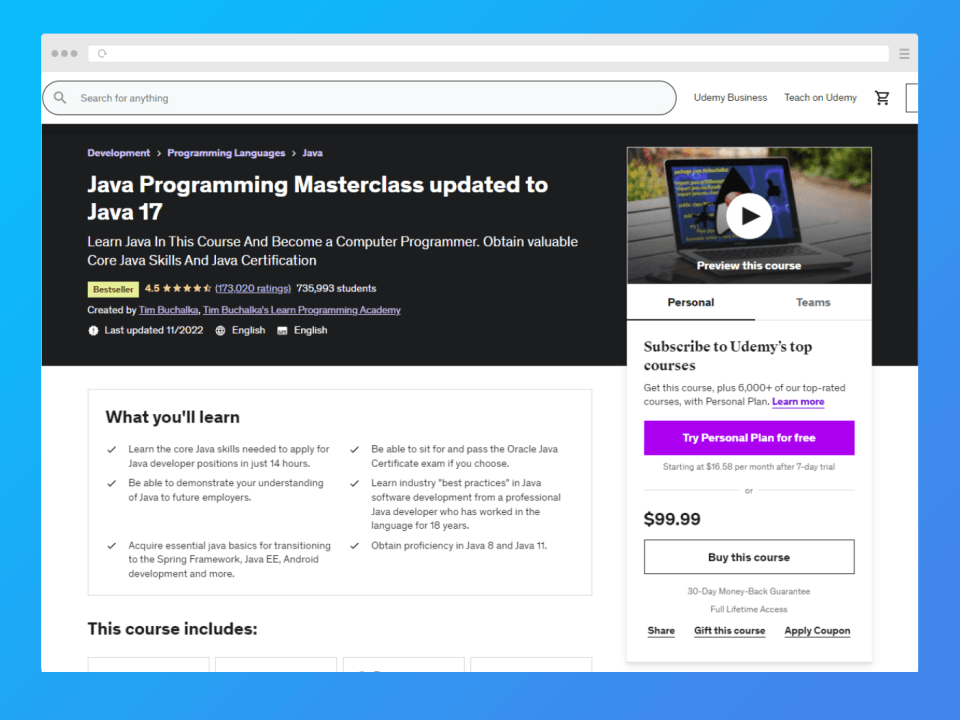The image size is (960, 720).
Task: Click the This course includes heading
Action: (x=173, y=629)
